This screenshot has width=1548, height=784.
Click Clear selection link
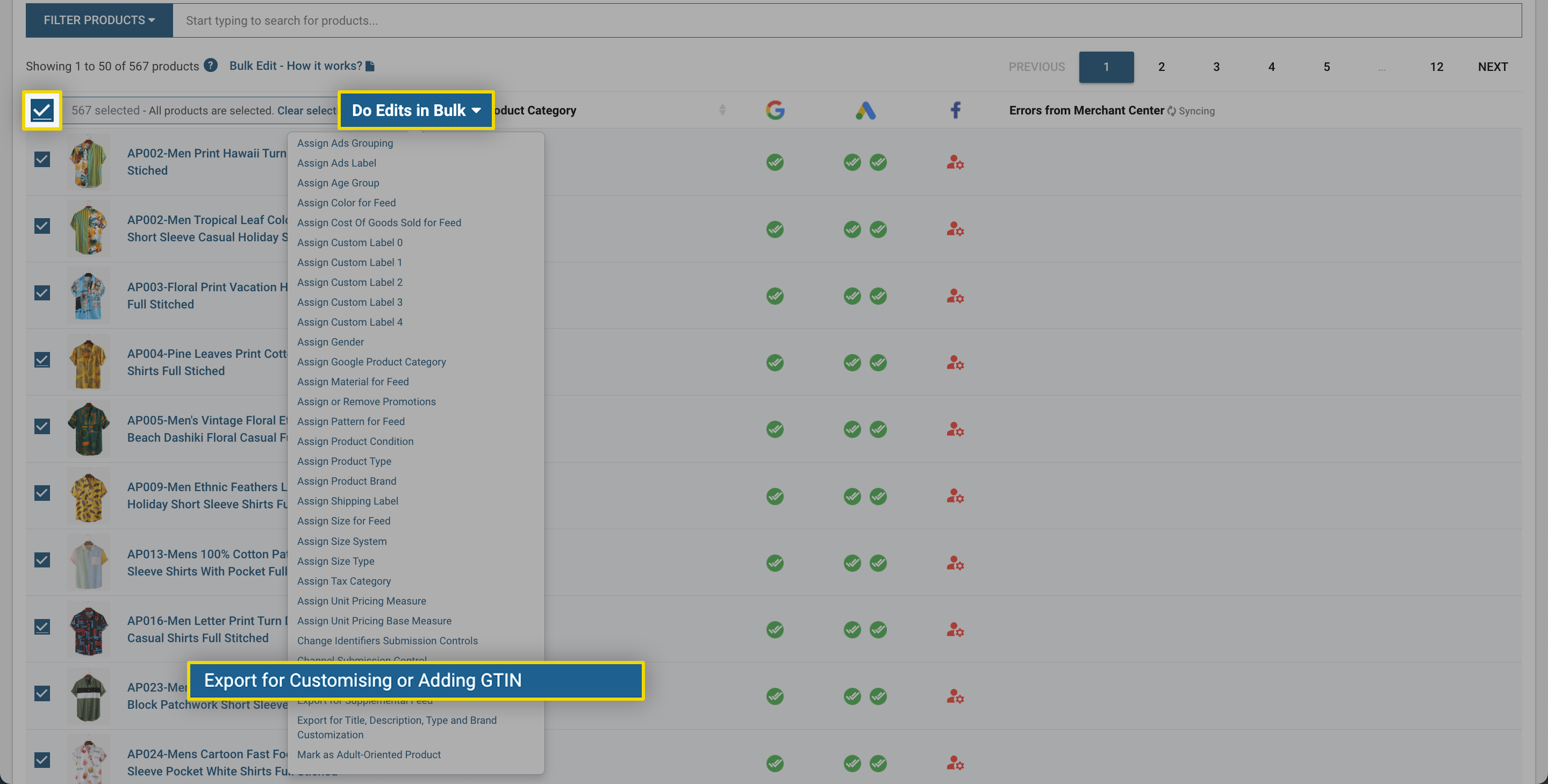tap(307, 111)
